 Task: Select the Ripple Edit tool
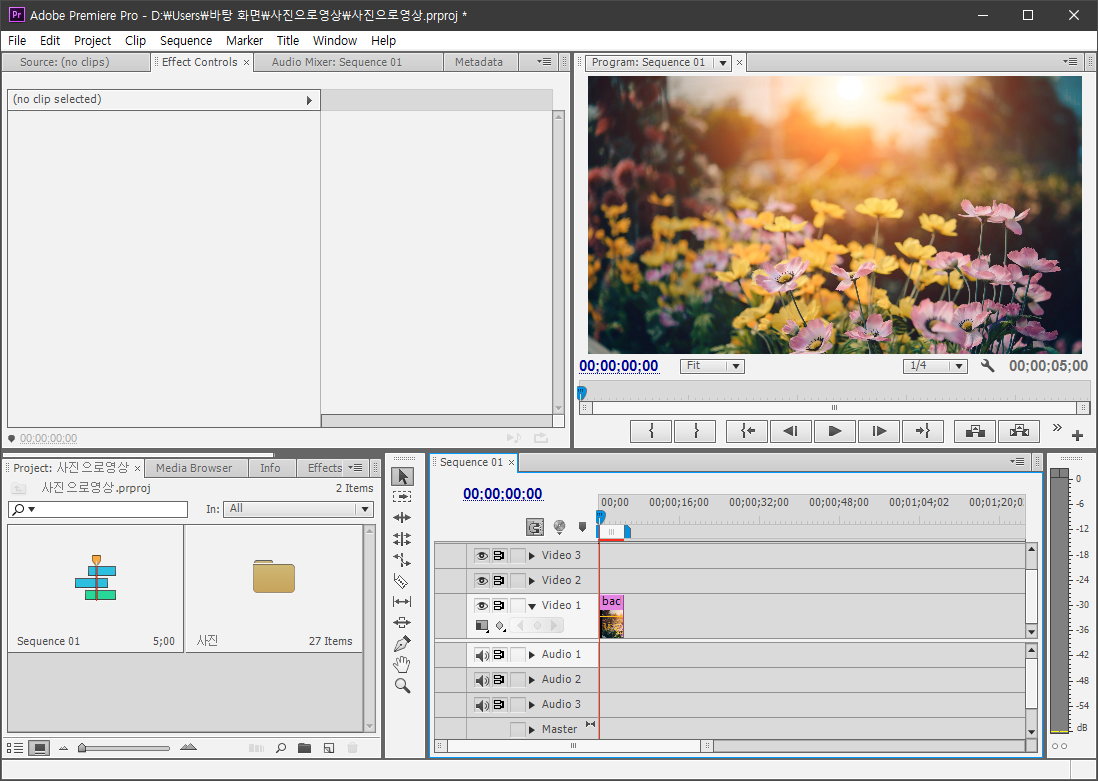tap(402, 518)
